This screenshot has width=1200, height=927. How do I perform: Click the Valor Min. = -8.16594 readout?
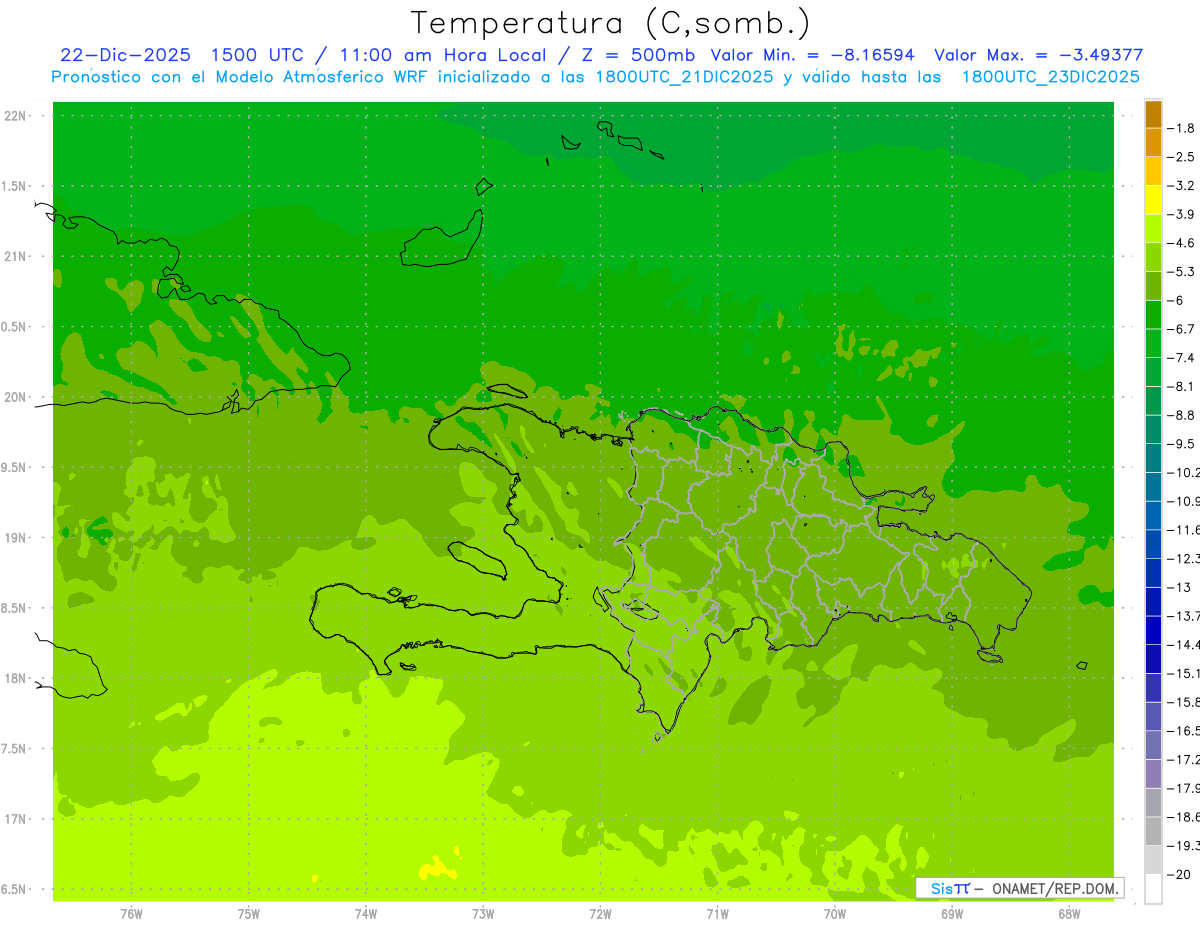tap(812, 55)
